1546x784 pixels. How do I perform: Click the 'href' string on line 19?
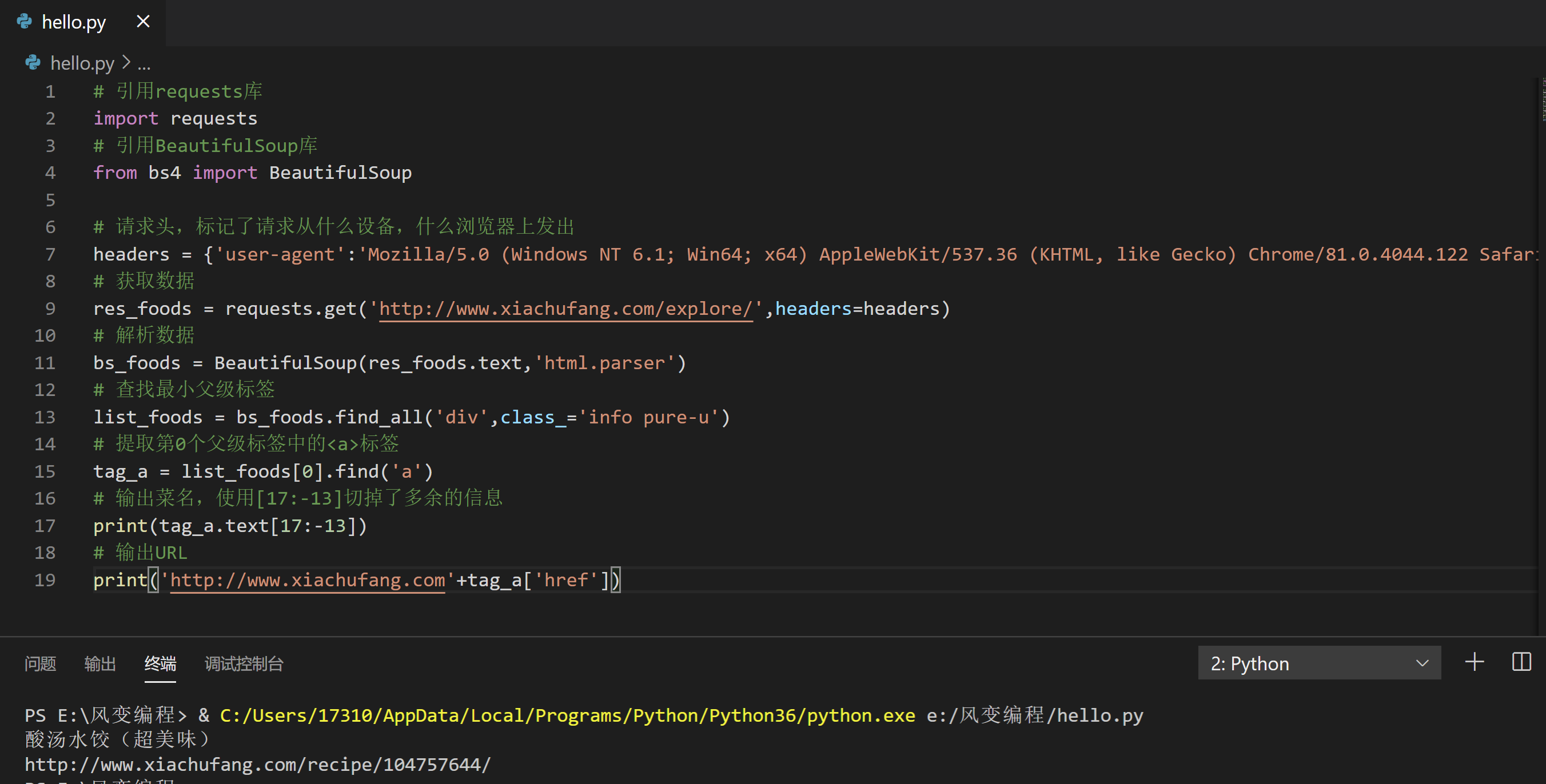(x=566, y=580)
